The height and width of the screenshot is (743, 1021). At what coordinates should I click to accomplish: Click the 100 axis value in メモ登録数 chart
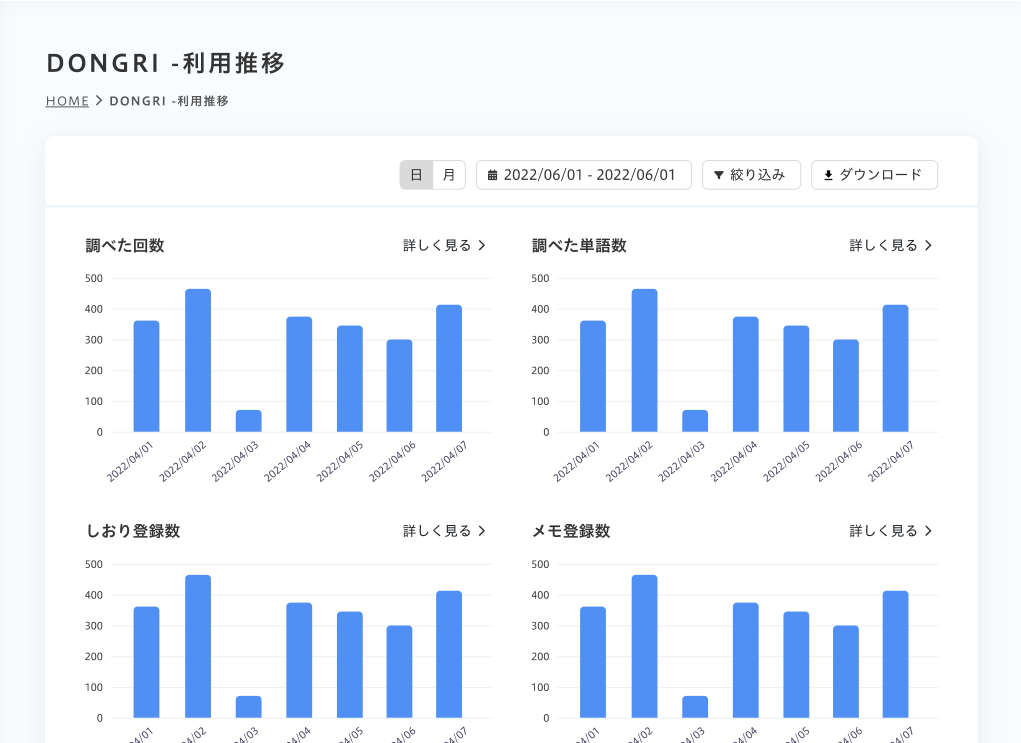click(540, 688)
